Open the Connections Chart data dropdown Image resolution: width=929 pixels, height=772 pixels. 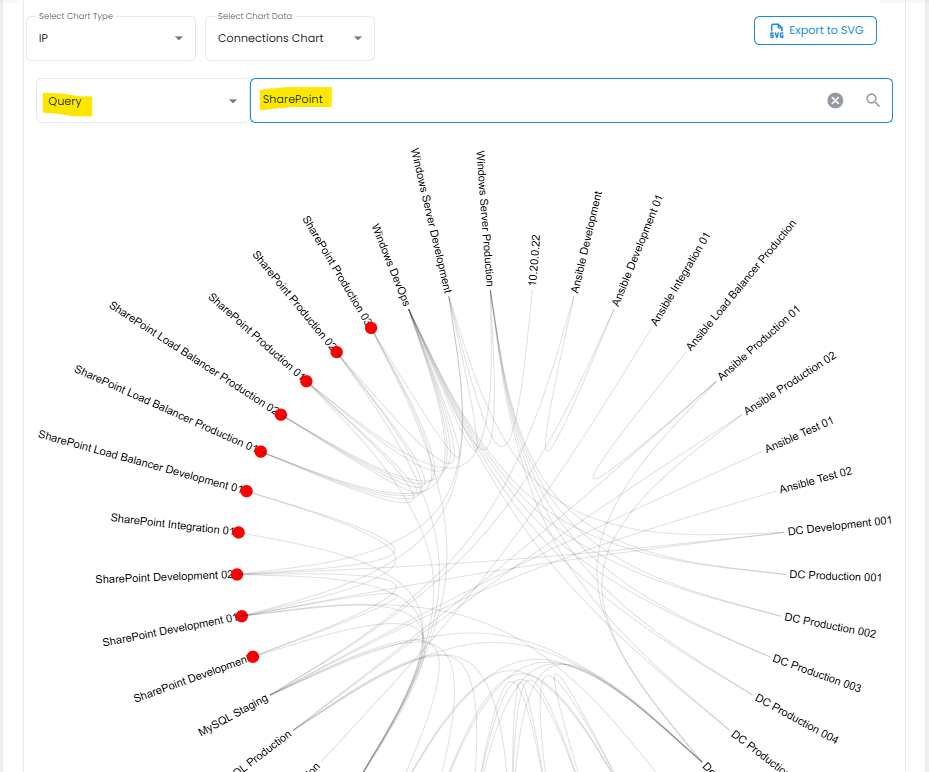pyautogui.click(x=290, y=38)
